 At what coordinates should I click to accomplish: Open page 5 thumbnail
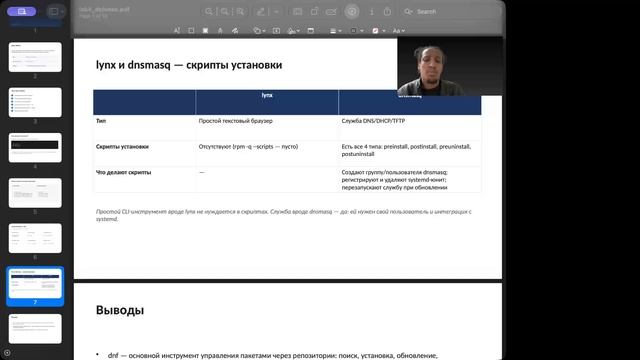coord(35,193)
